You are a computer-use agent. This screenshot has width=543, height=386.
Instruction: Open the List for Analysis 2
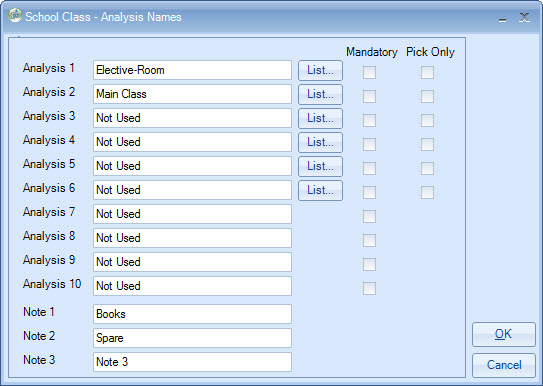click(x=320, y=94)
